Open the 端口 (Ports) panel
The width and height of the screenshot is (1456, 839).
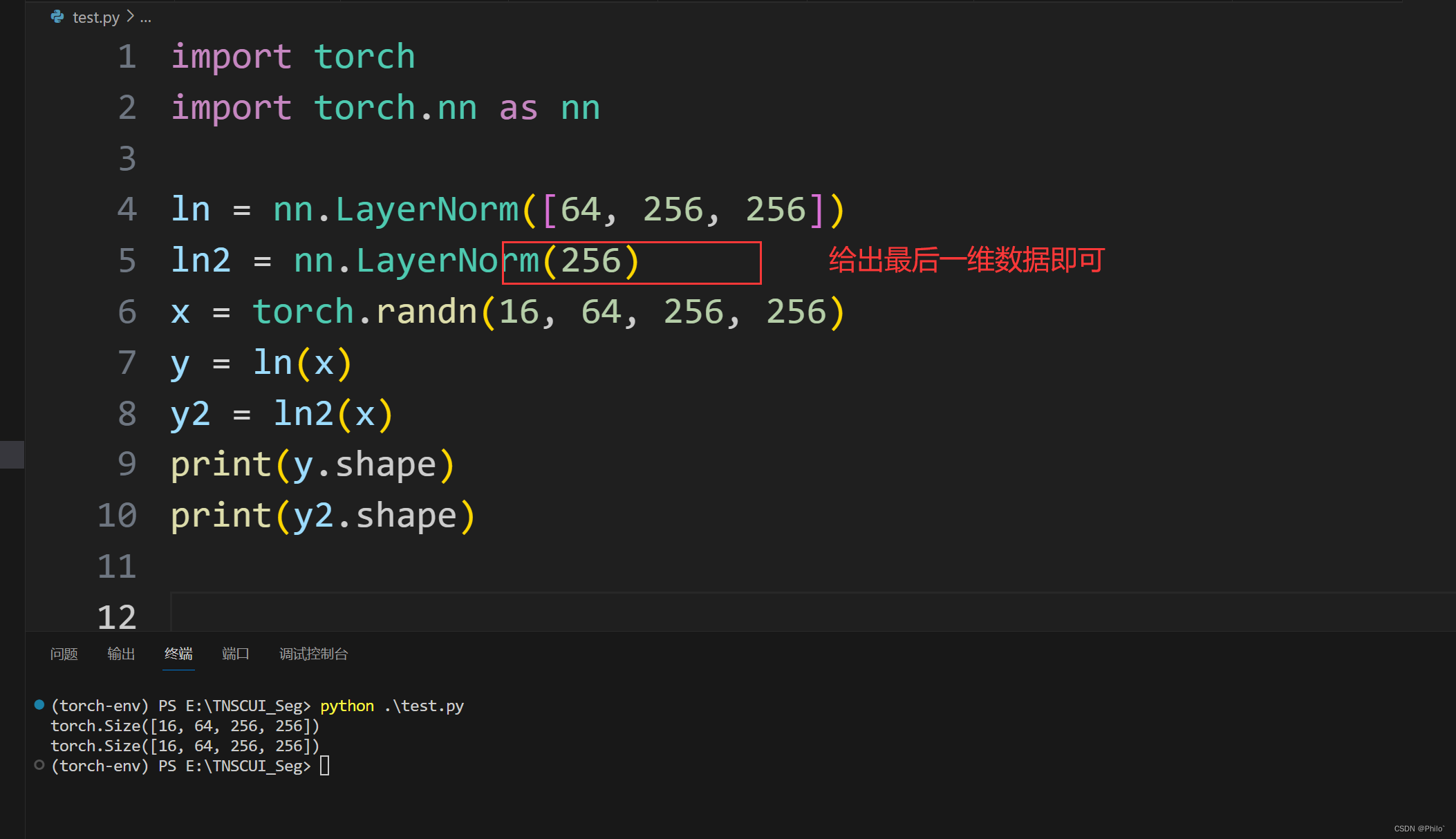click(x=235, y=654)
